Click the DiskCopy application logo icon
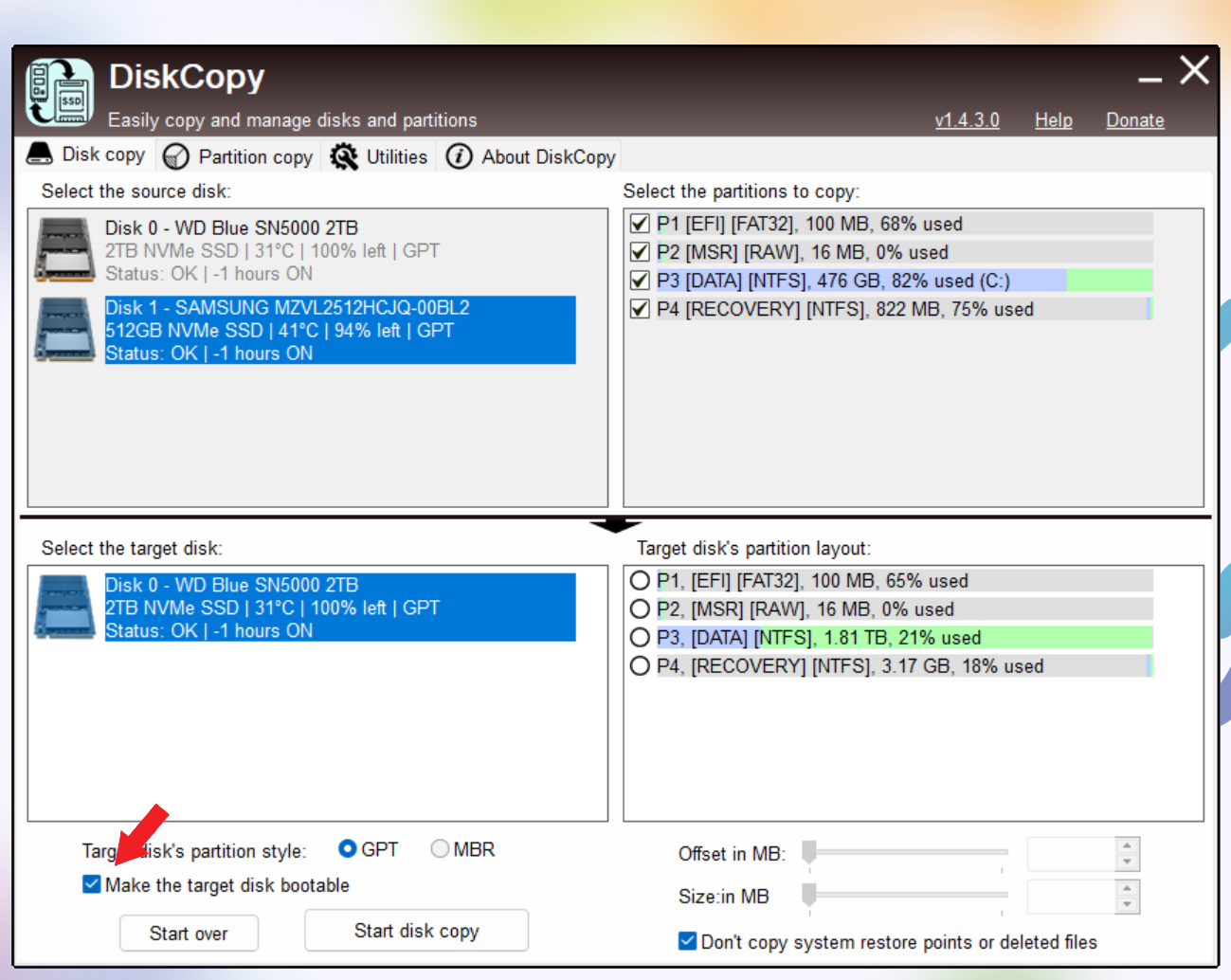Viewport: 1231px width, 980px height. 59,90
